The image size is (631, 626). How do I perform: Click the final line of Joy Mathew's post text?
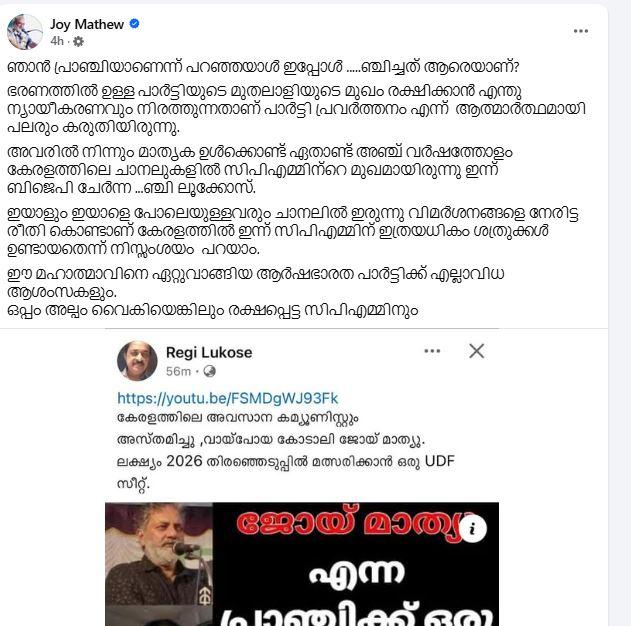tap(212, 311)
